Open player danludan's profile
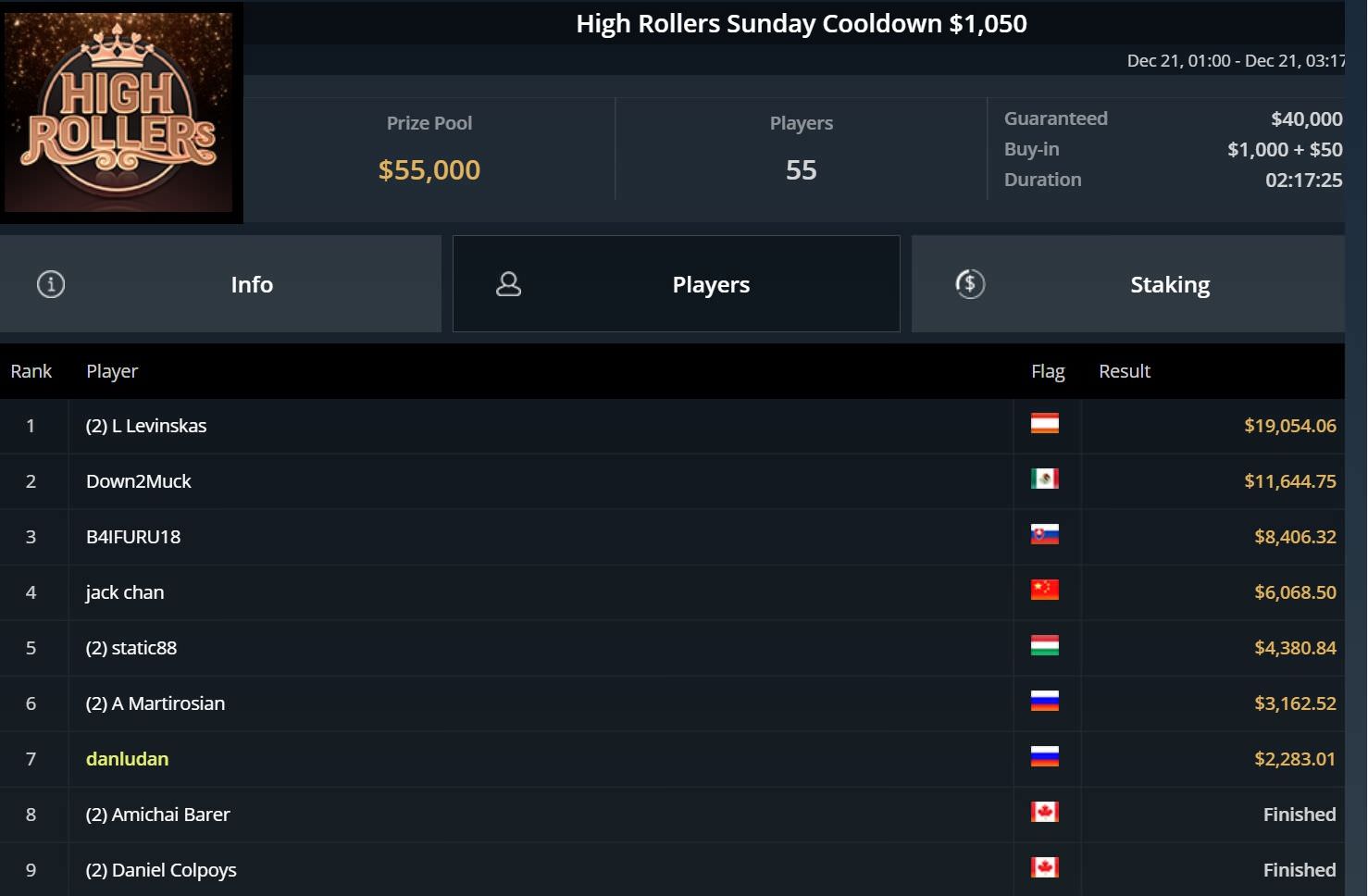Image resolution: width=1368 pixels, height=896 pixels. [x=127, y=759]
